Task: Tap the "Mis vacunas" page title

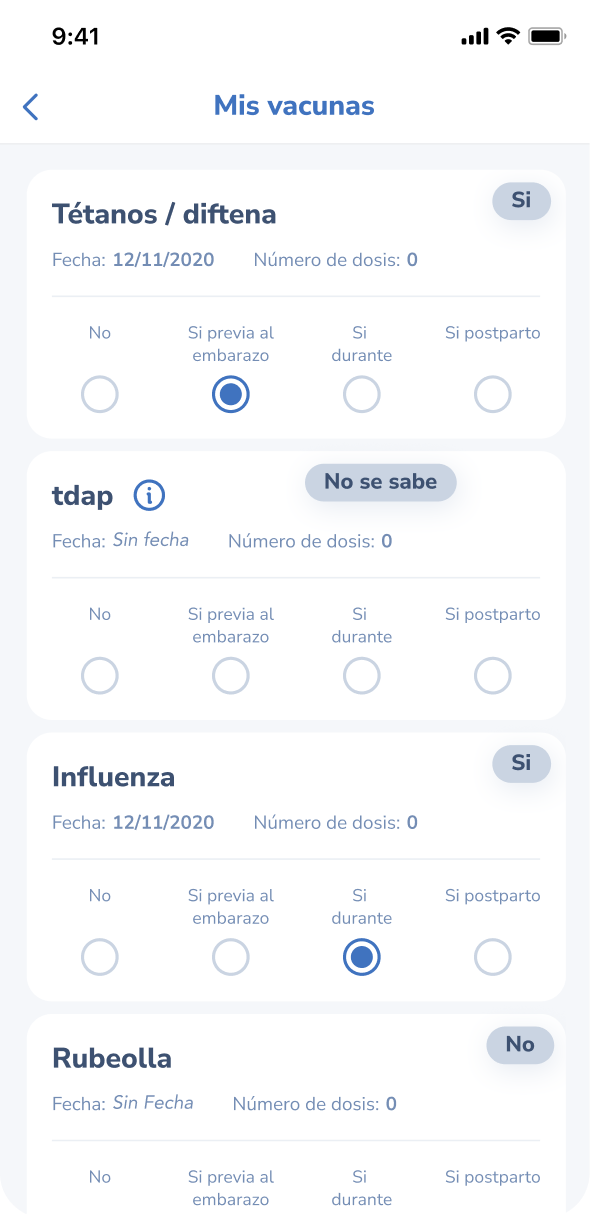Action: click(x=294, y=105)
